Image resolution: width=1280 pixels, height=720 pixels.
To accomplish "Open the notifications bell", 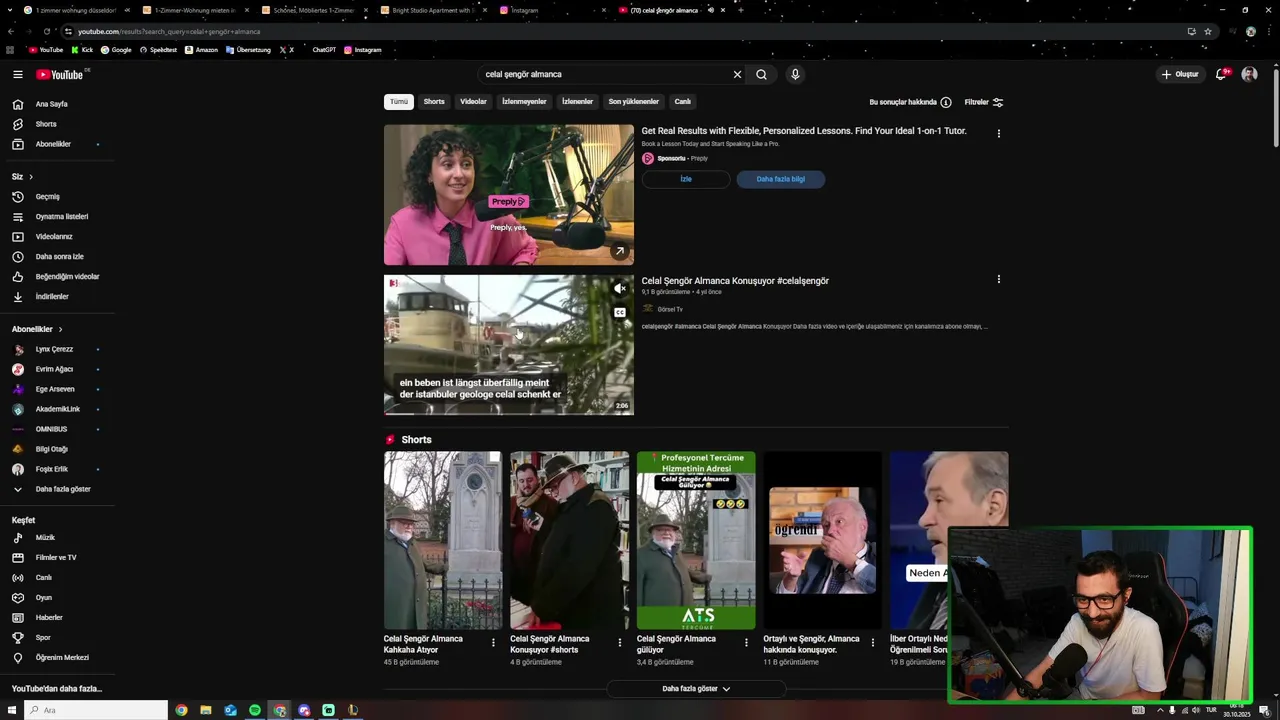I will click(x=1221, y=74).
